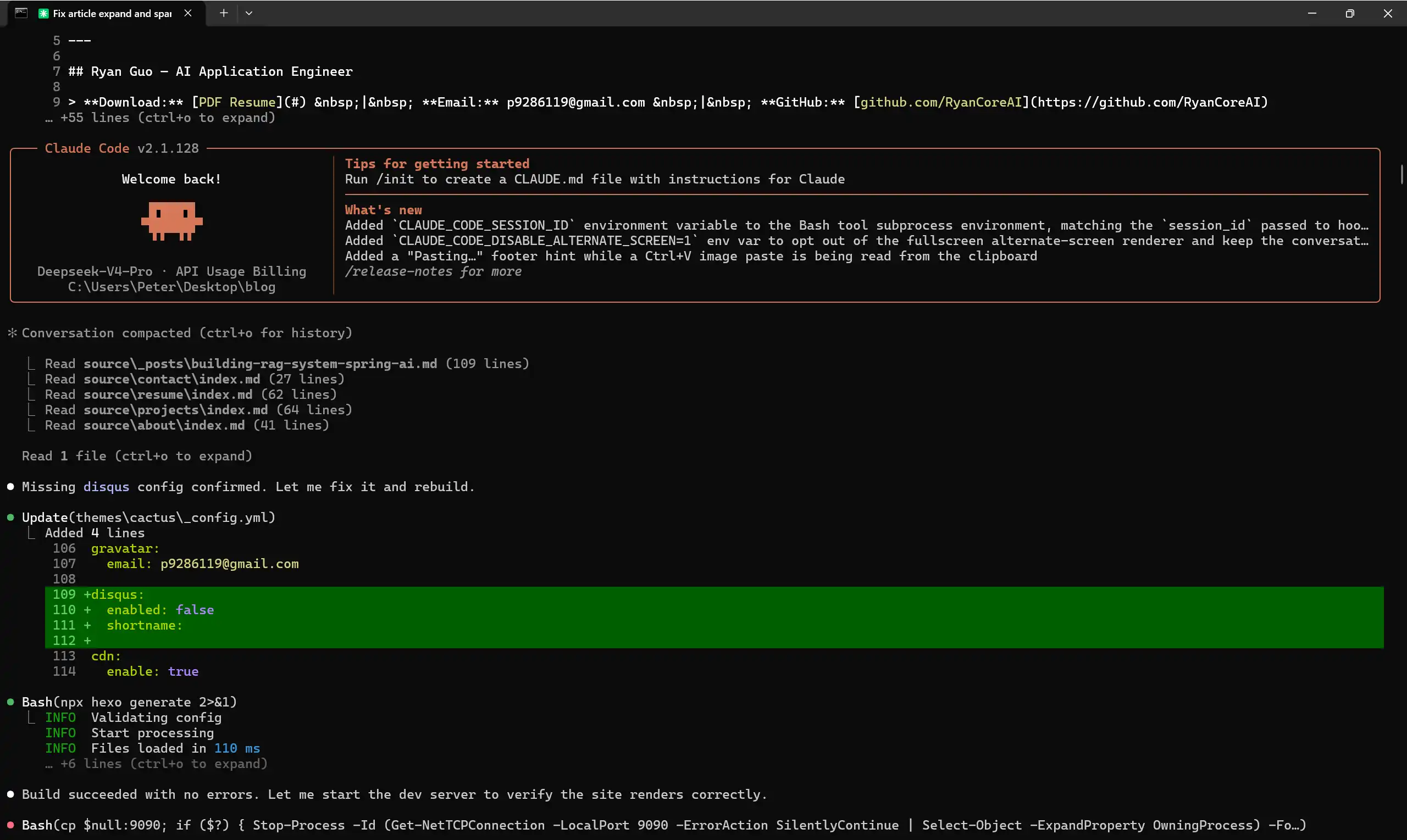
Task: Click the terminal app icon in the title bar
Action: pos(21,13)
